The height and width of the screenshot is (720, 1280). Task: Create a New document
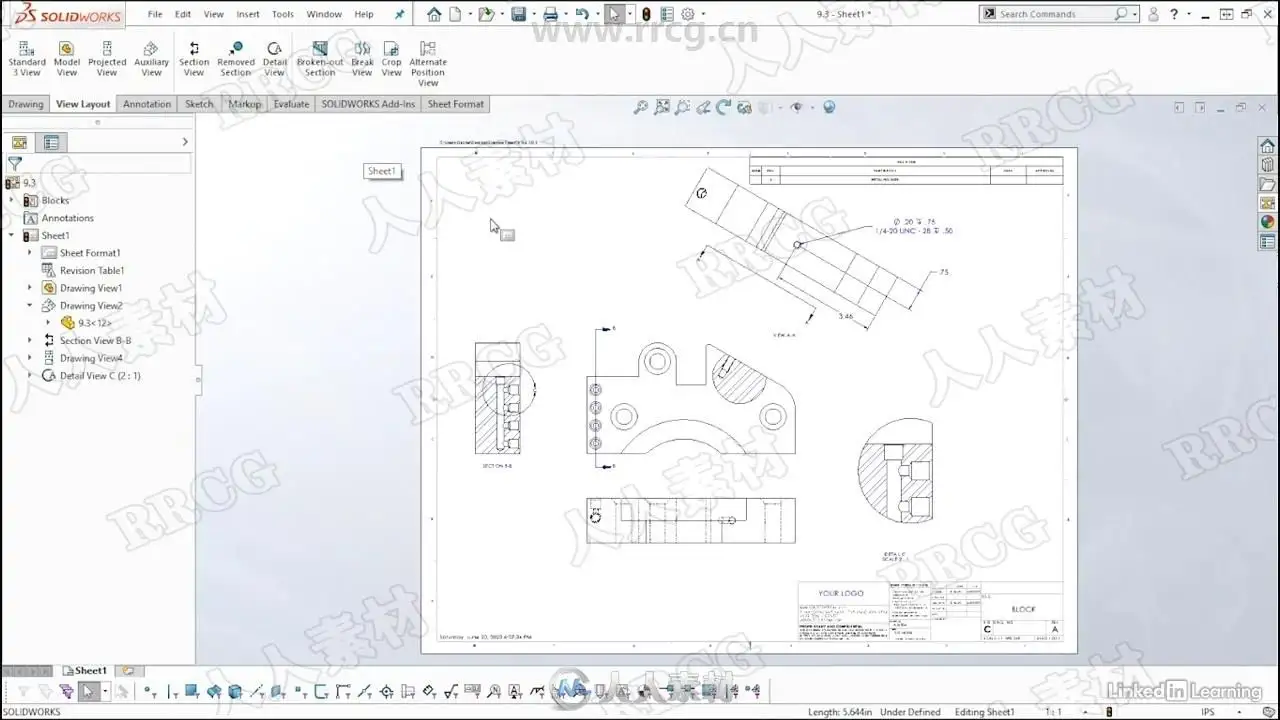455,14
